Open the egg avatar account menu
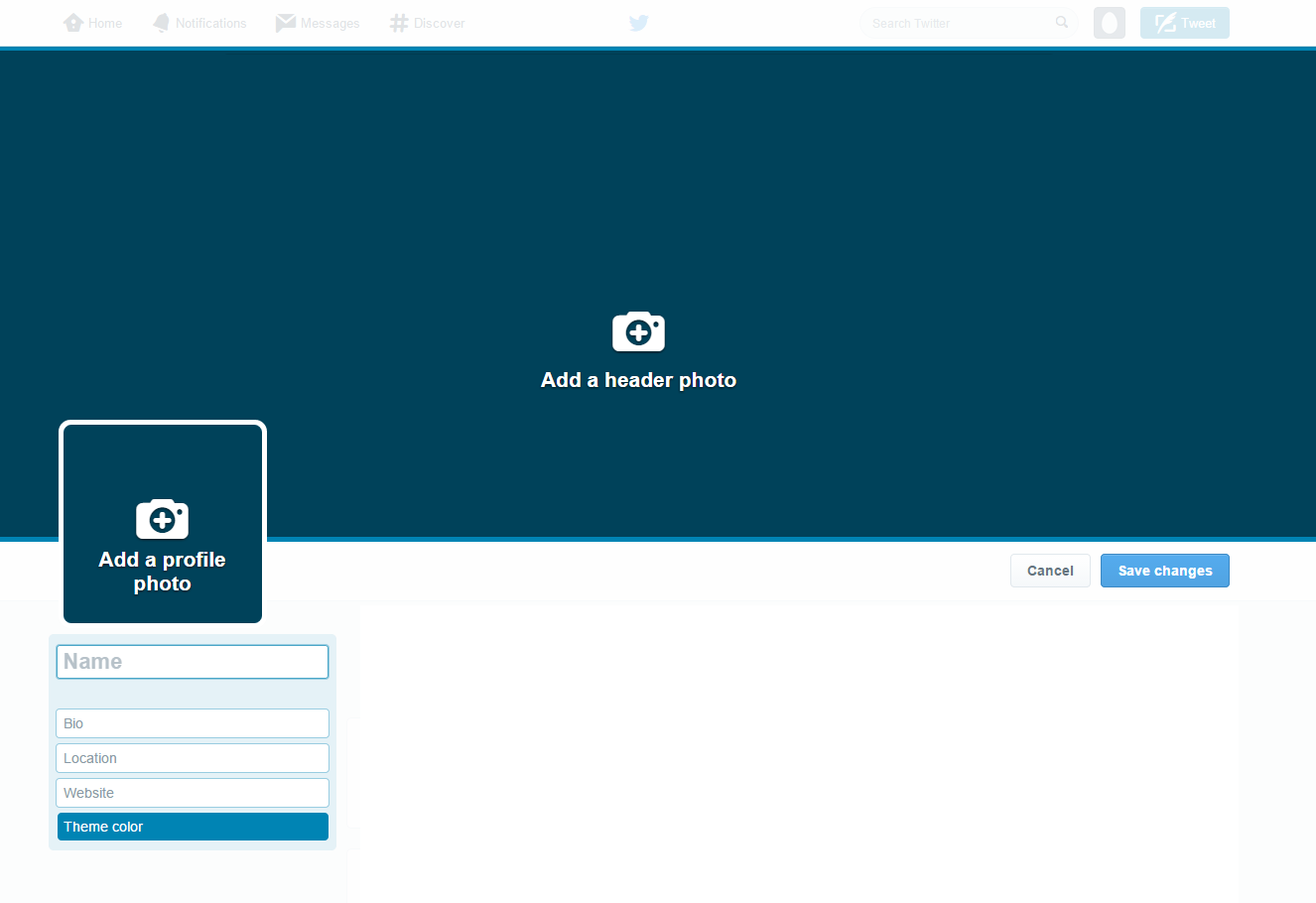The width and height of the screenshot is (1316, 903). [1110, 23]
